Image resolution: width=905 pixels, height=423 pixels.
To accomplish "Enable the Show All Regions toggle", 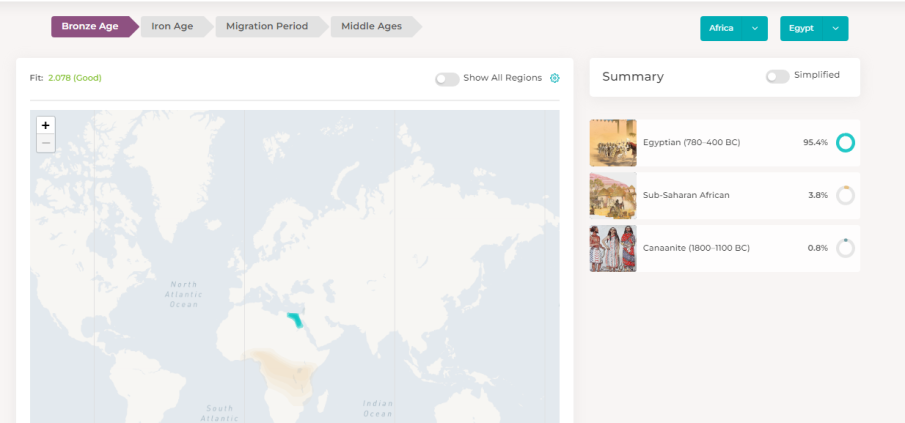I will 447,79.
